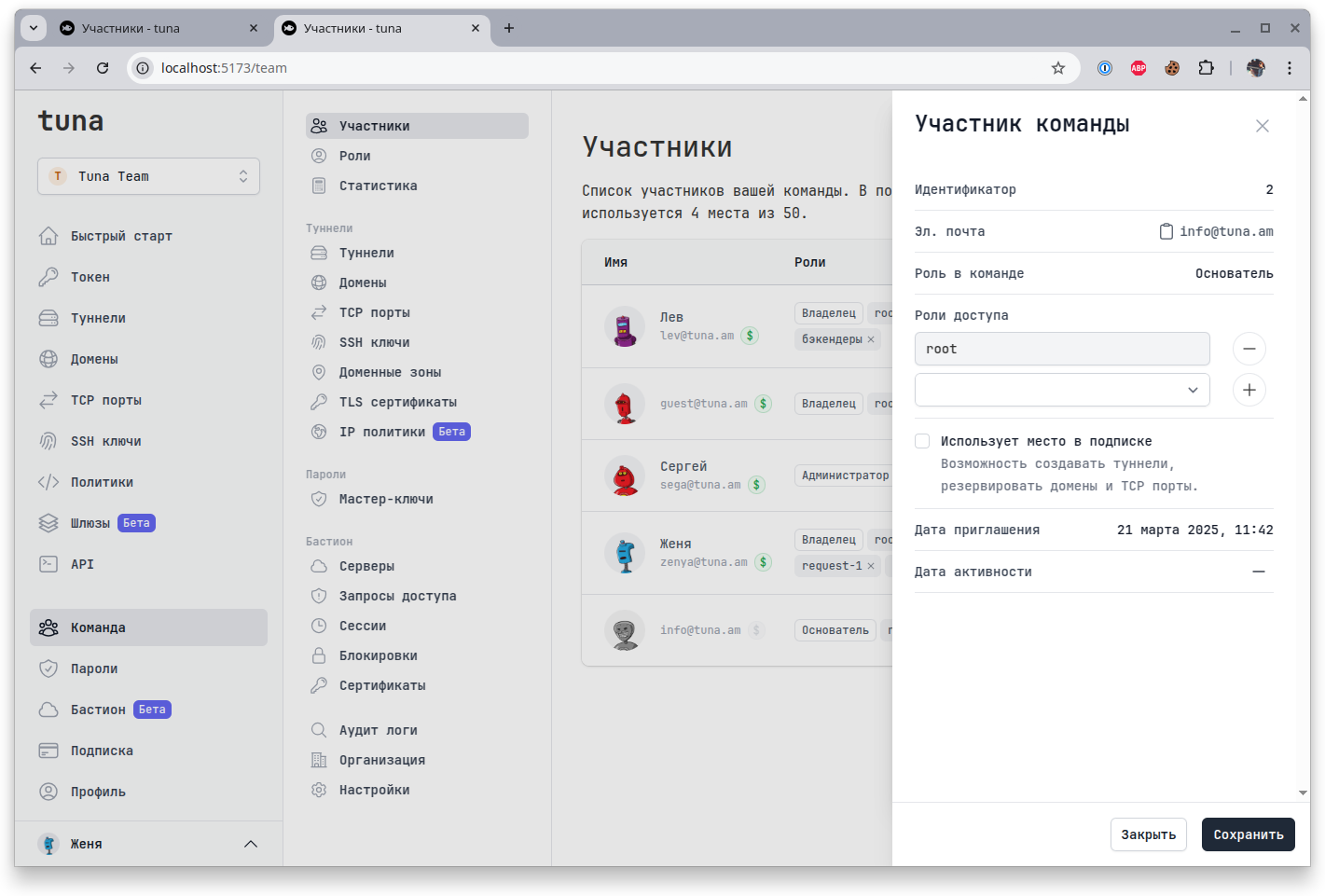Click the green dollar badge next to lev@tuna.am
1325x896 pixels.
750,336
